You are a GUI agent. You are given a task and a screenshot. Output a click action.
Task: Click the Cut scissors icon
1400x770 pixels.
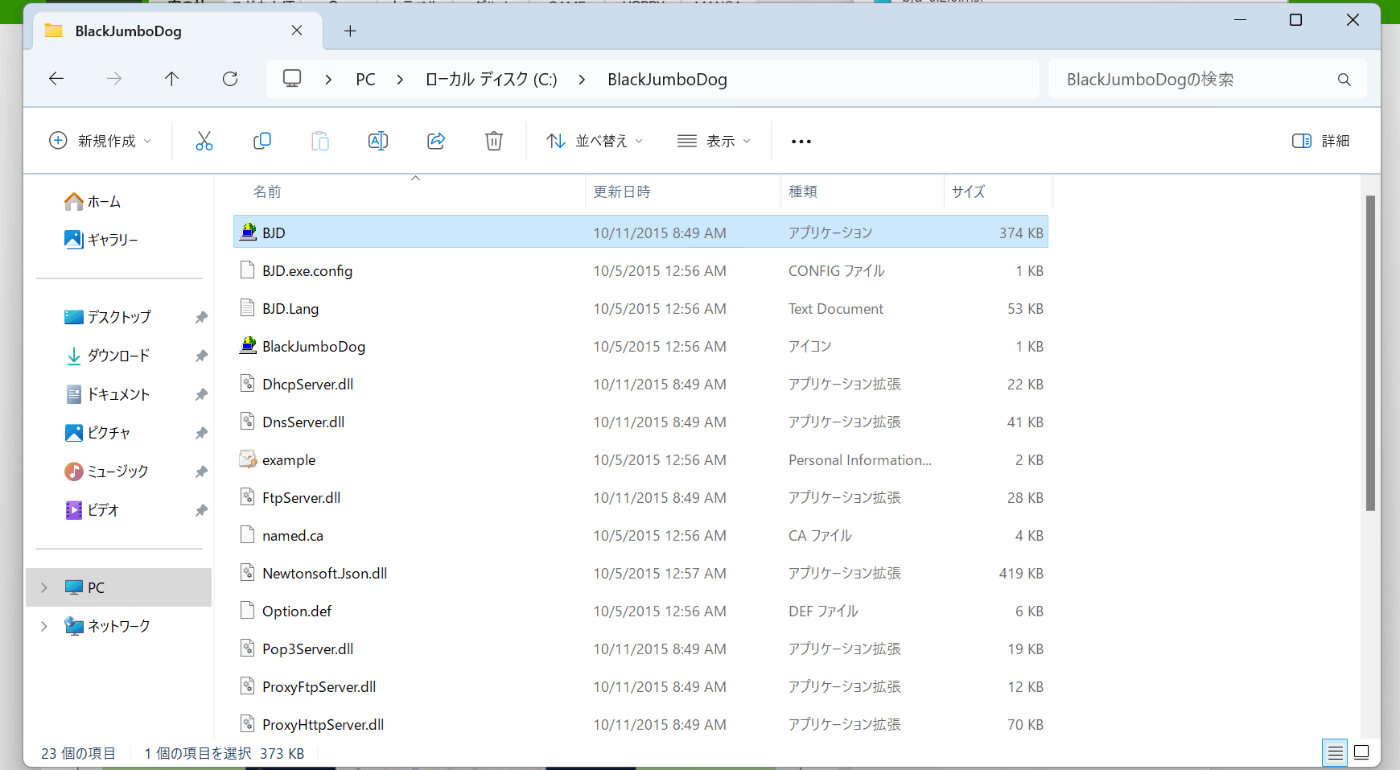point(204,141)
